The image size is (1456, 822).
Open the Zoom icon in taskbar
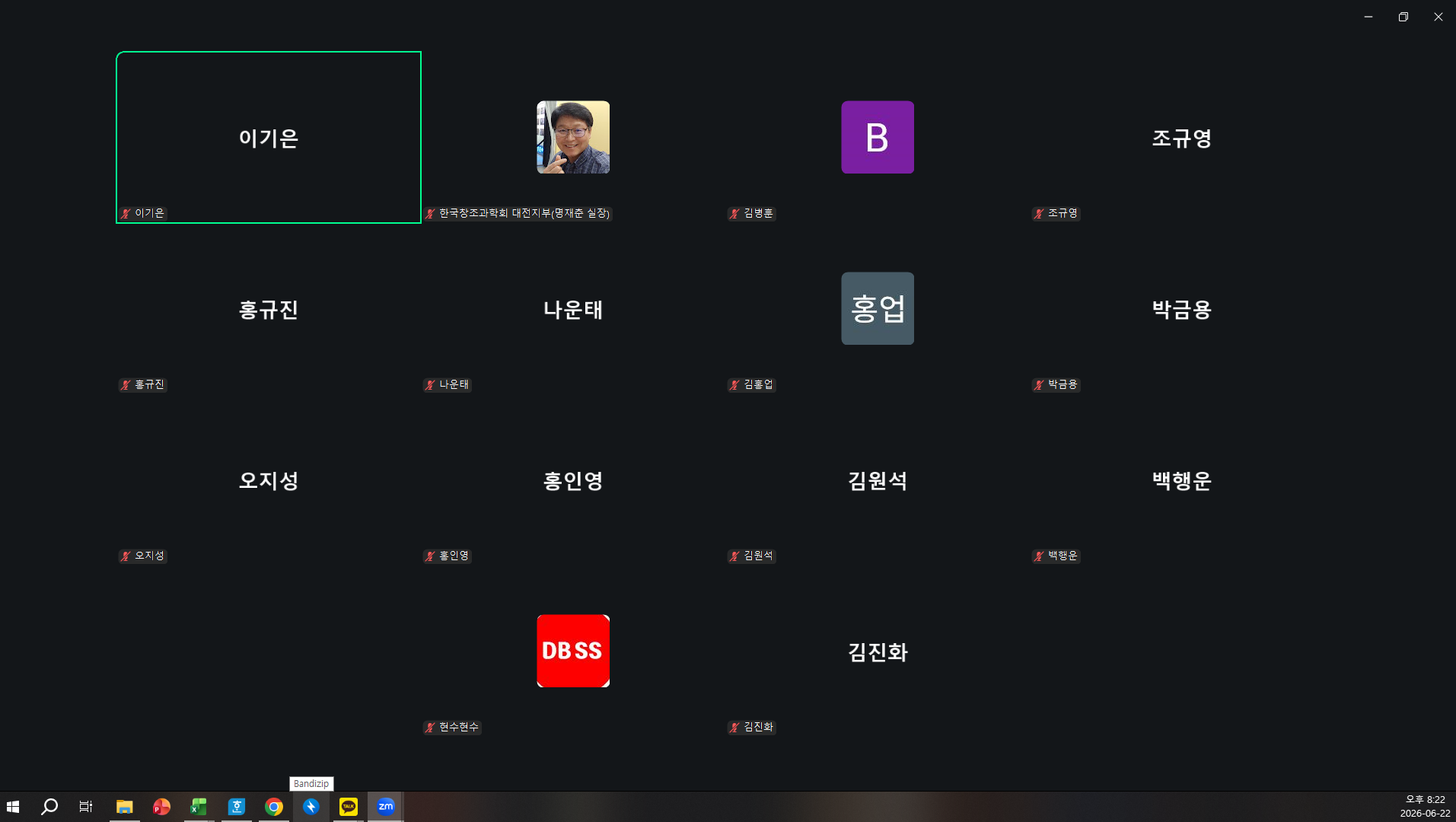point(386,807)
